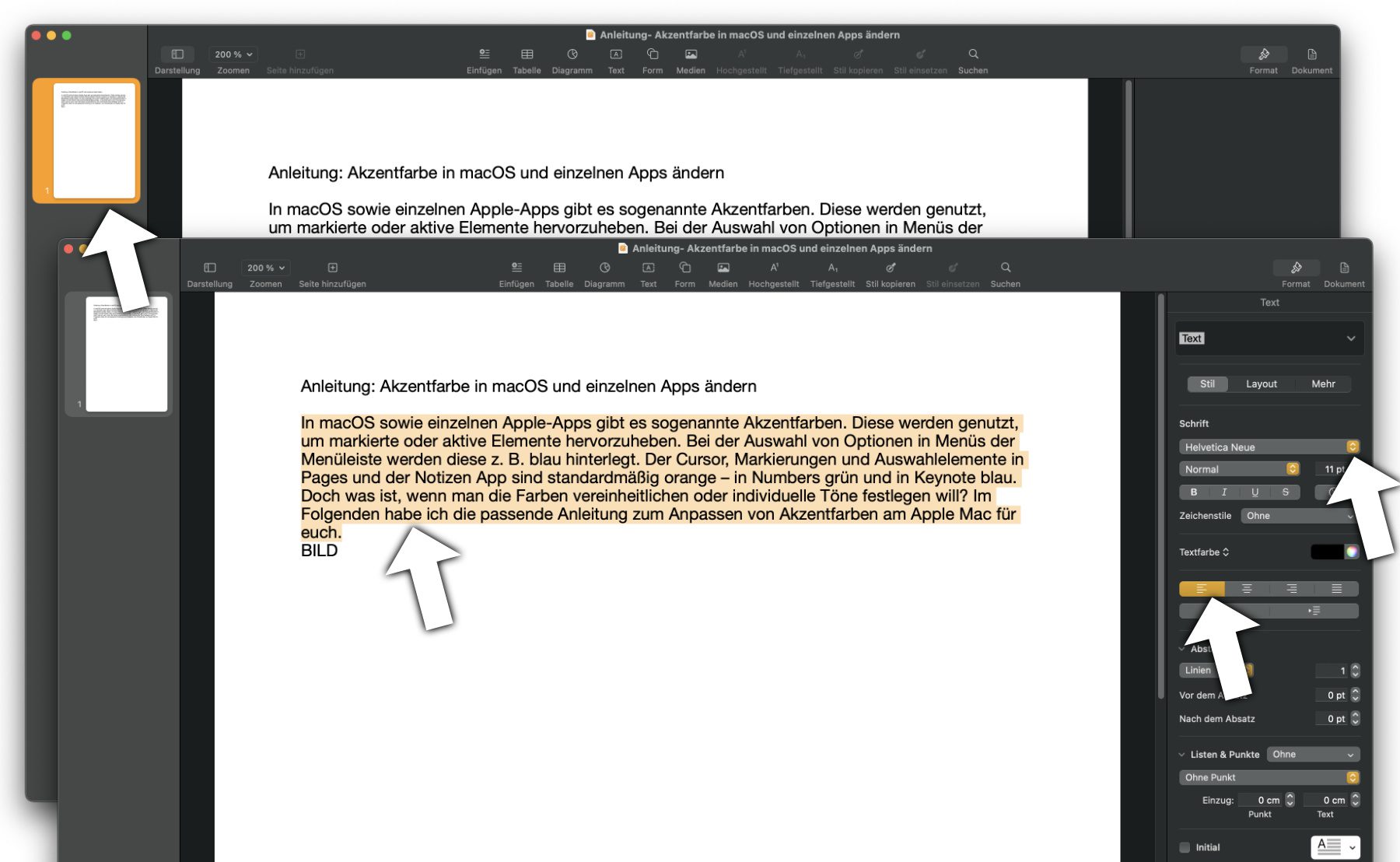Open Zeichenstile Ohne dropdown
1400x862 pixels.
coord(1300,516)
